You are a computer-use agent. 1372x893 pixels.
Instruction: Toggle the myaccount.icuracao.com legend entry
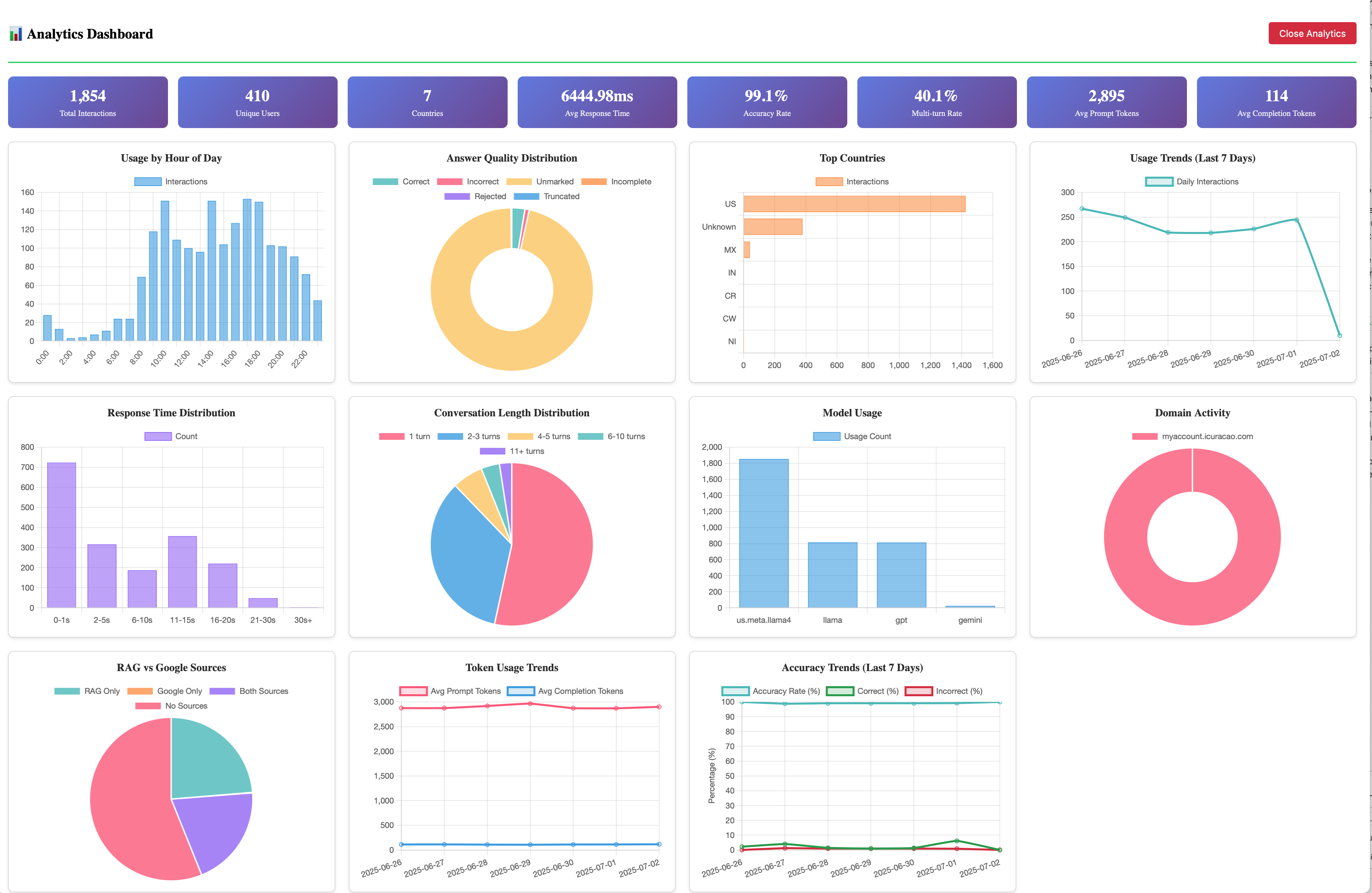1192,436
